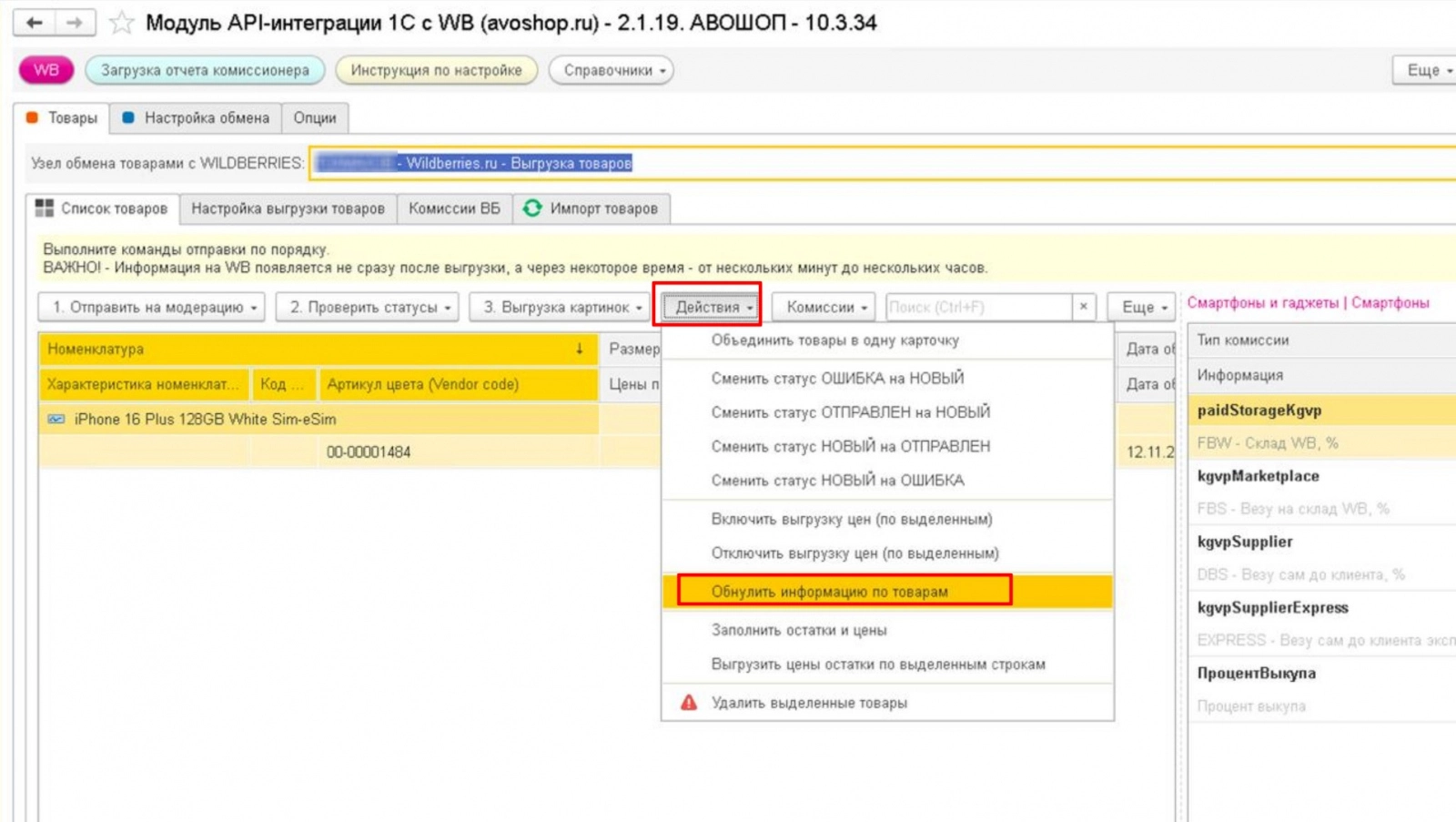Choose Сменить статус НОВЫЙ на ОТПРАВЛЕН

(888, 446)
